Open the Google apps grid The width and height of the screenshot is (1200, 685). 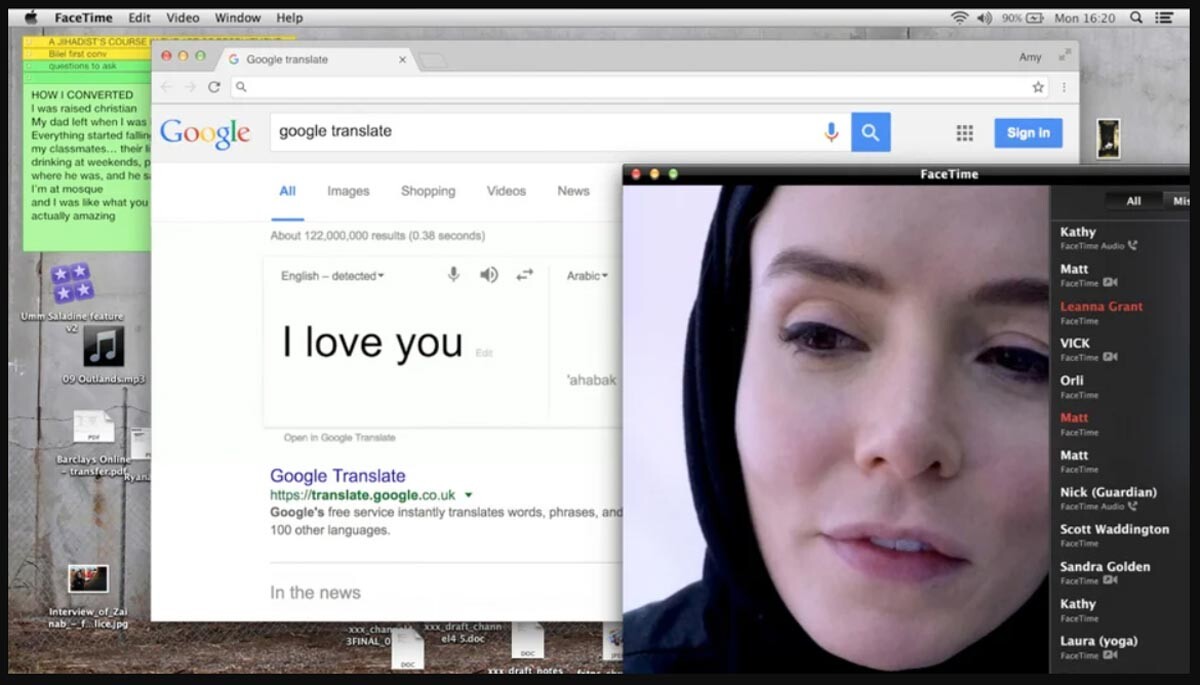tap(965, 133)
